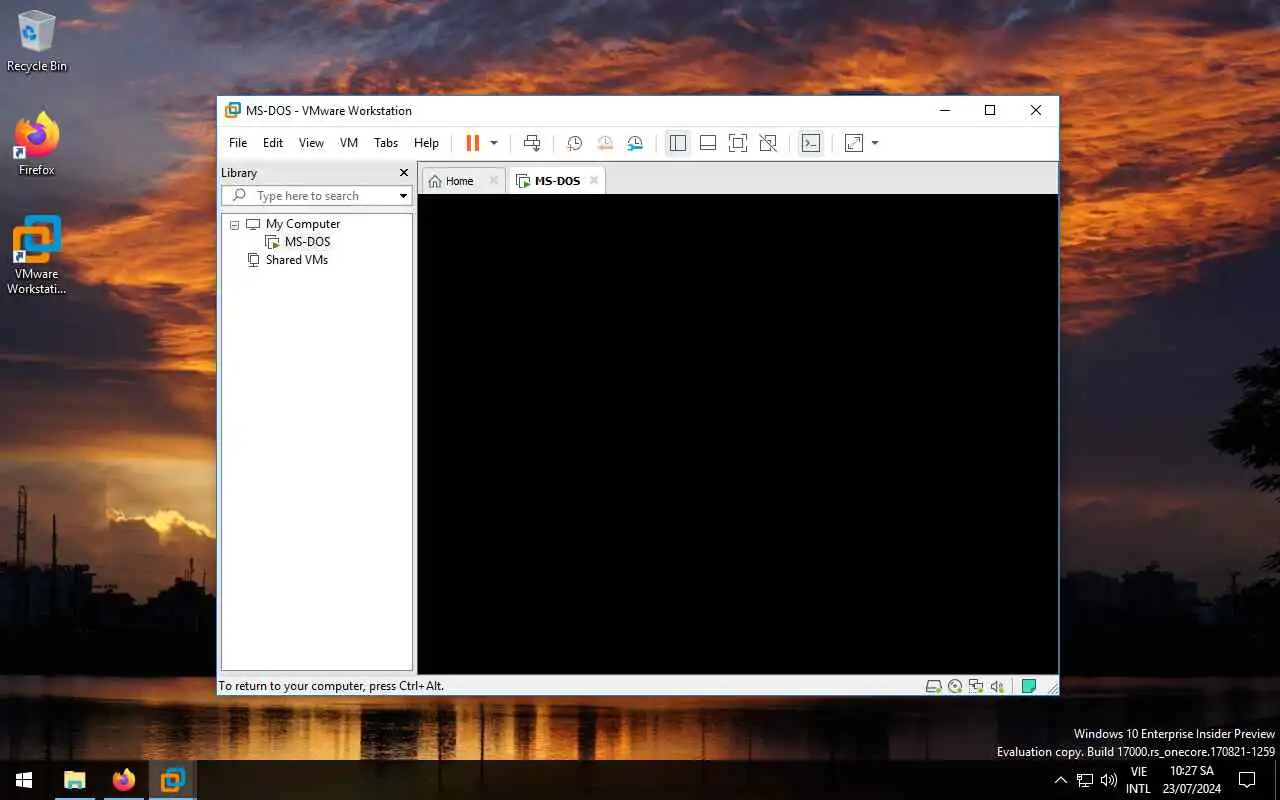Viewport: 1280px width, 800px height.
Task: Click the orange Suspend/Pause VM button
Action: [x=473, y=143]
